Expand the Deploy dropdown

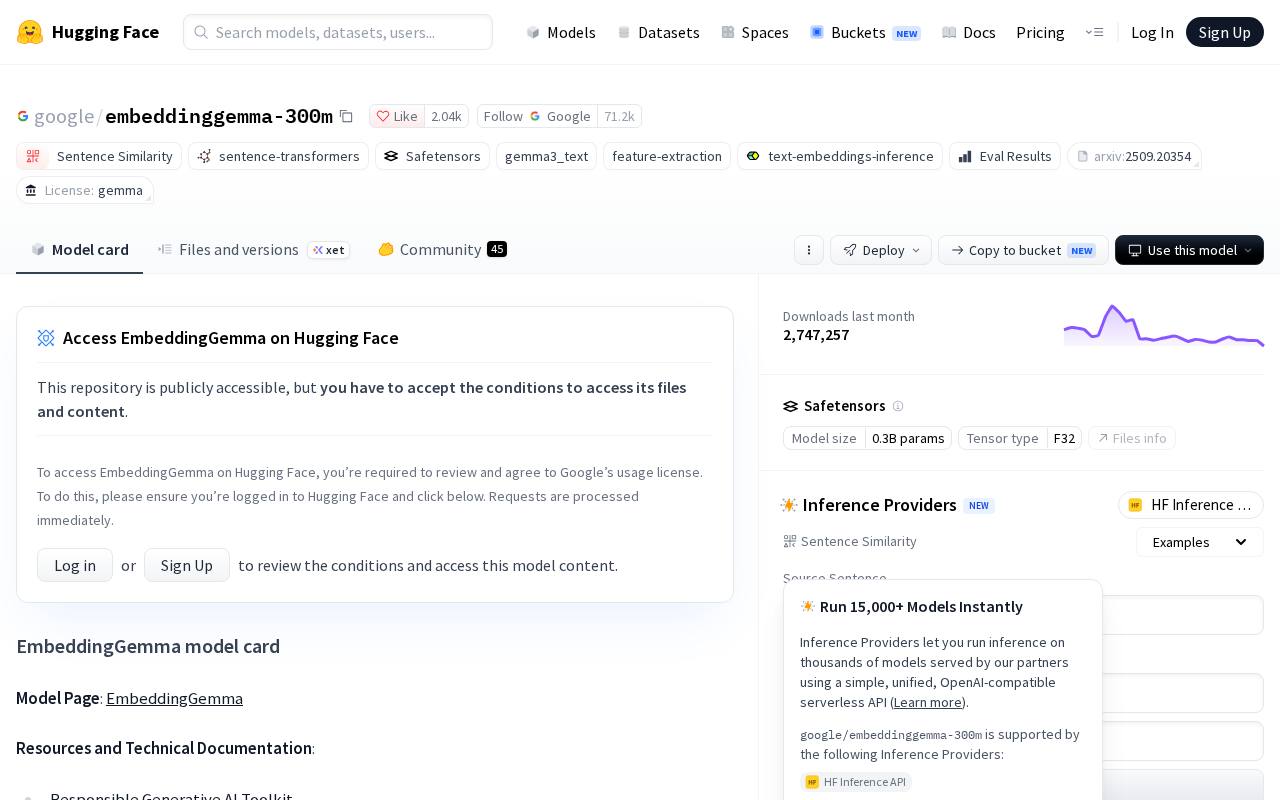[x=881, y=250]
